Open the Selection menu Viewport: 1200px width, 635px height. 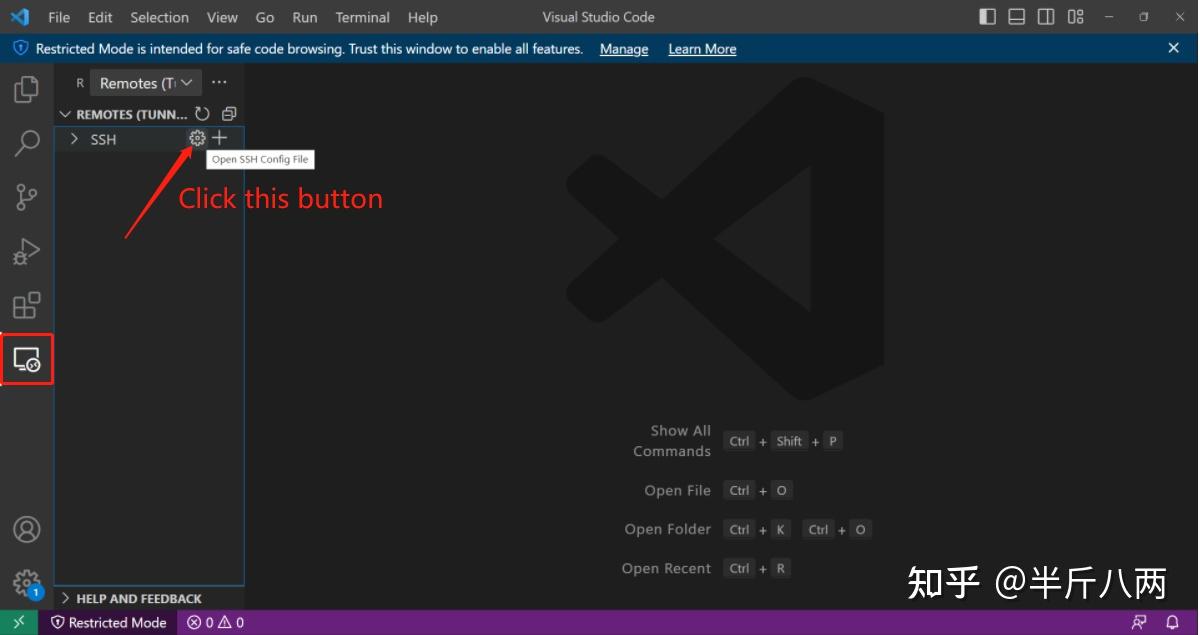click(159, 17)
